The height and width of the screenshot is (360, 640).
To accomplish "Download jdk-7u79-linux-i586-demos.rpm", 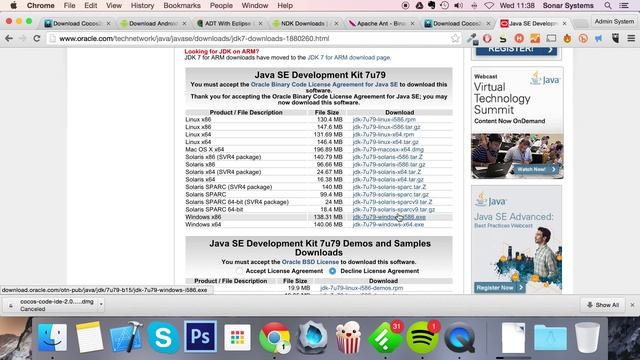I will 362,288.
